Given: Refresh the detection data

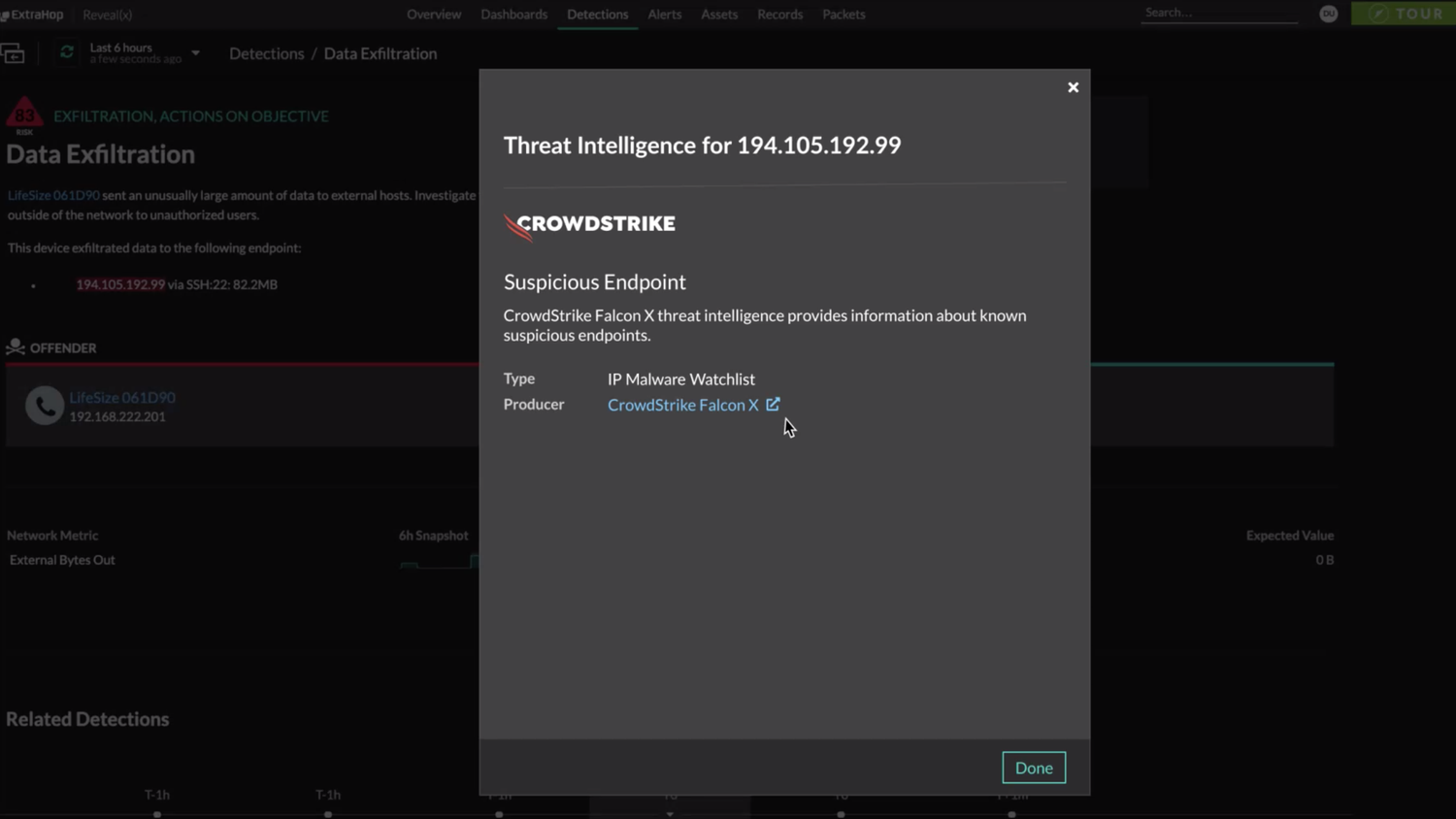Looking at the screenshot, I should (x=66, y=52).
